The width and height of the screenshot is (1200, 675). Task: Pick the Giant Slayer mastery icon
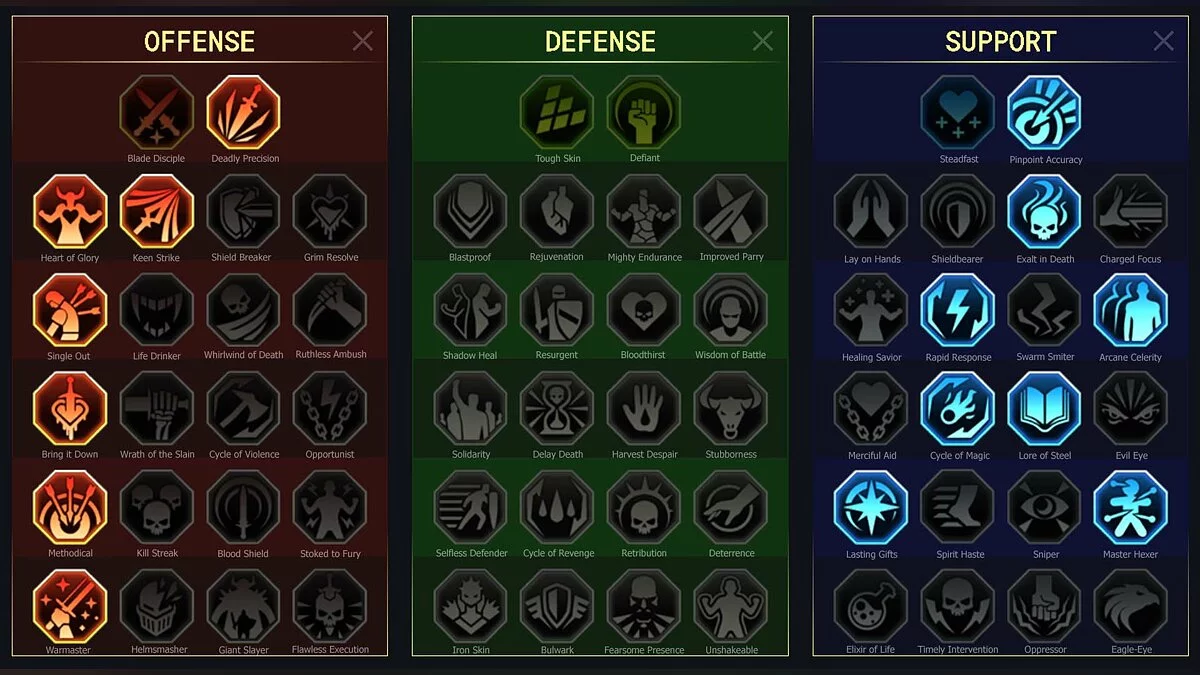244,606
